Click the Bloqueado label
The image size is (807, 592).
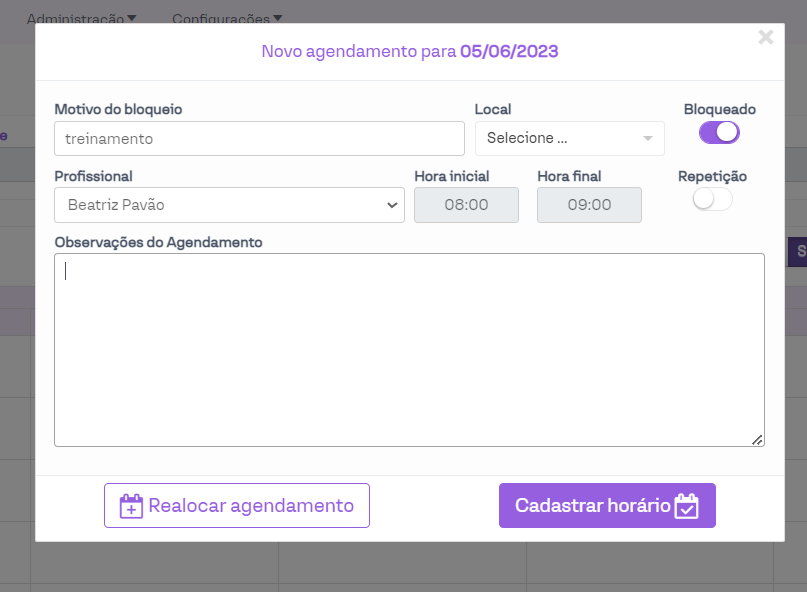click(719, 109)
